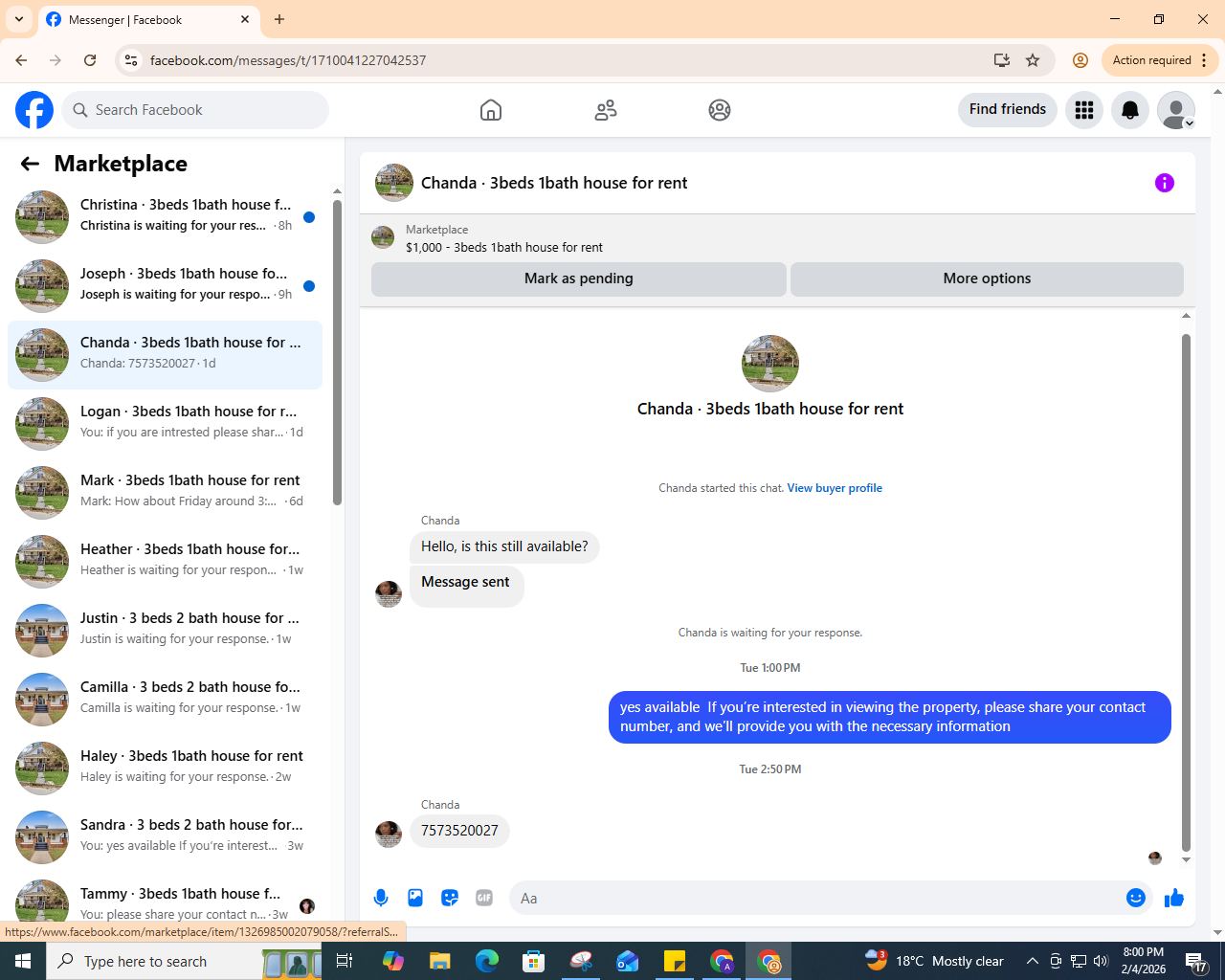Viewport: 1225px width, 980px height.
Task: Open the weather widget 18°C Mostly clear
Action: point(935,961)
